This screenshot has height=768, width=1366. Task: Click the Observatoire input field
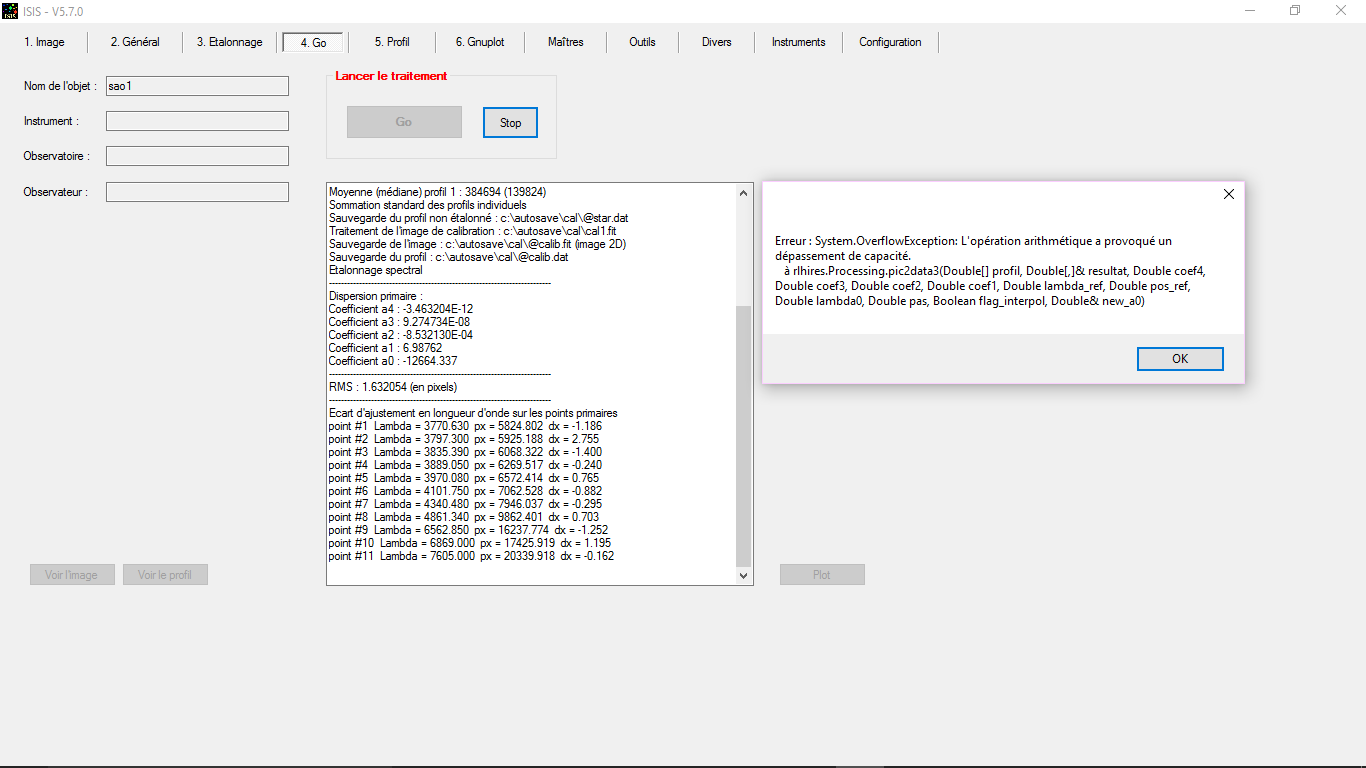pos(197,156)
